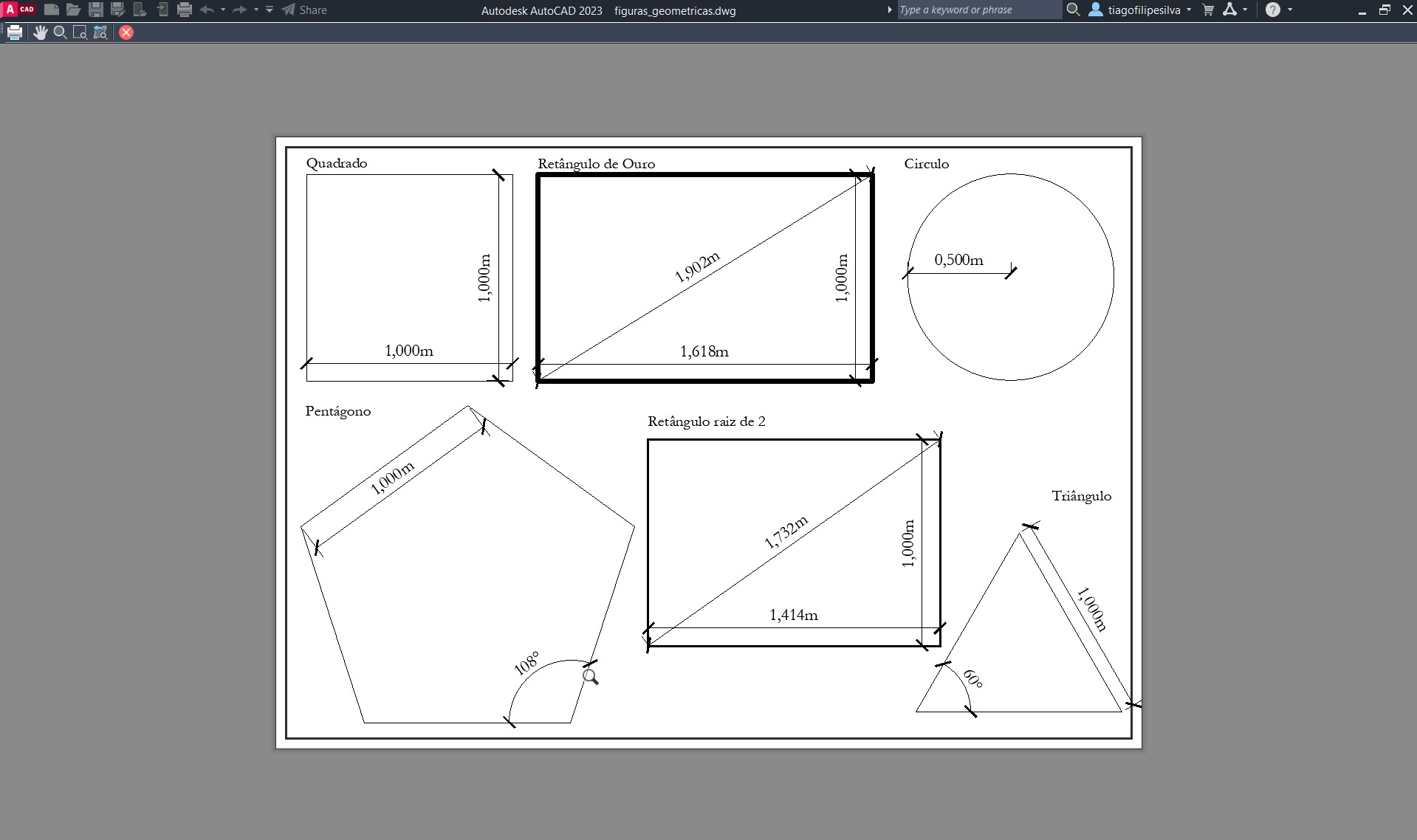This screenshot has height=840, width=1417.
Task: Click the Plot printer icon in preview toolbar
Action: pyautogui.click(x=15, y=32)
